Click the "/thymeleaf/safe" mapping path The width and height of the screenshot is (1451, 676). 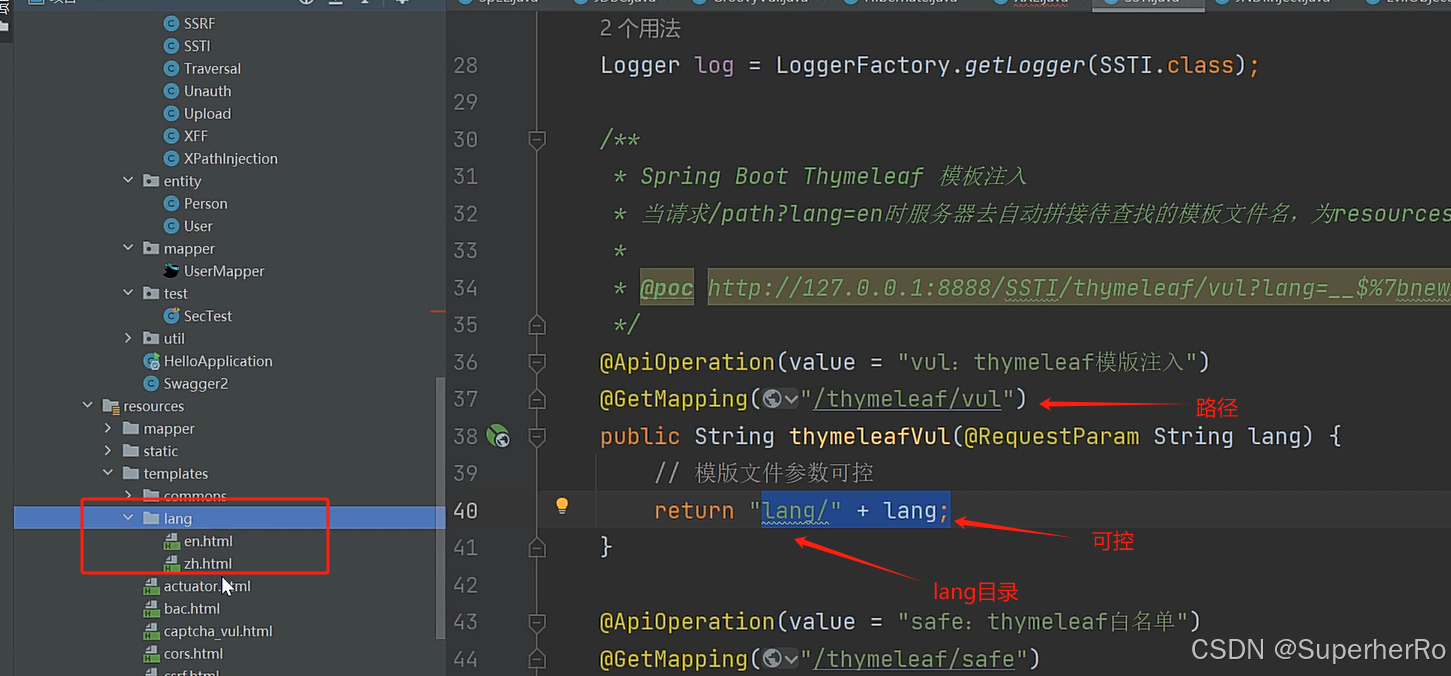click(913, 659)
